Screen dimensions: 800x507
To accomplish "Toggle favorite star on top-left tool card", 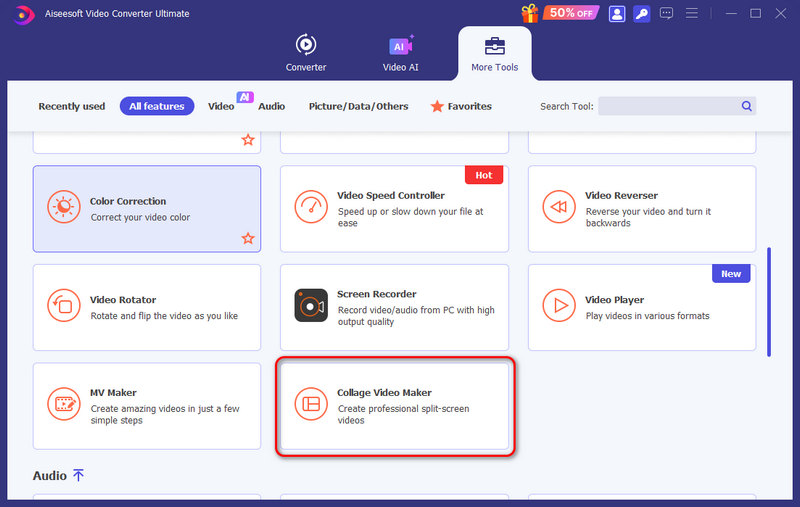I will click(247, 140).
